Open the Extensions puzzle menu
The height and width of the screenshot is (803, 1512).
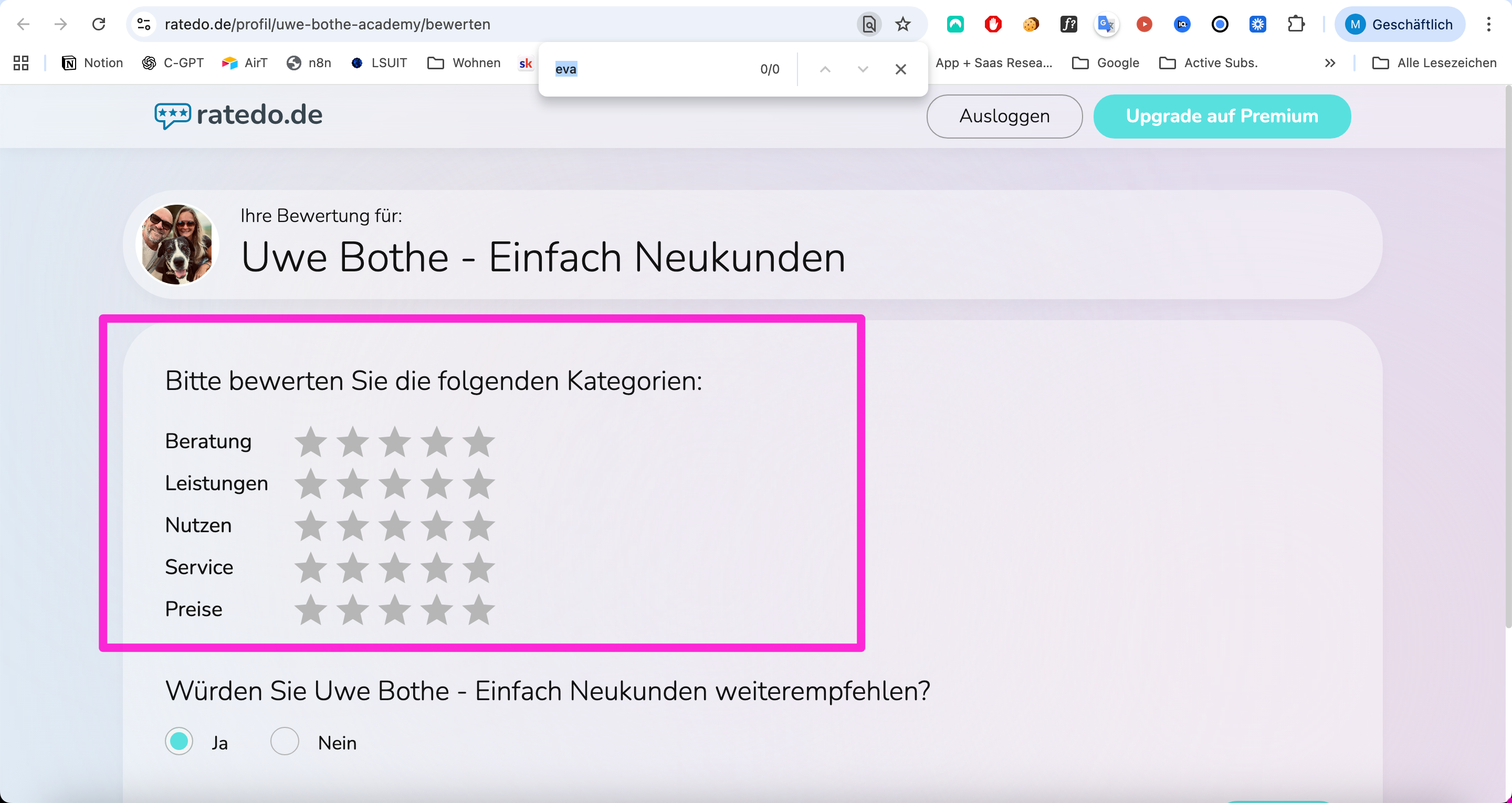1295,24
